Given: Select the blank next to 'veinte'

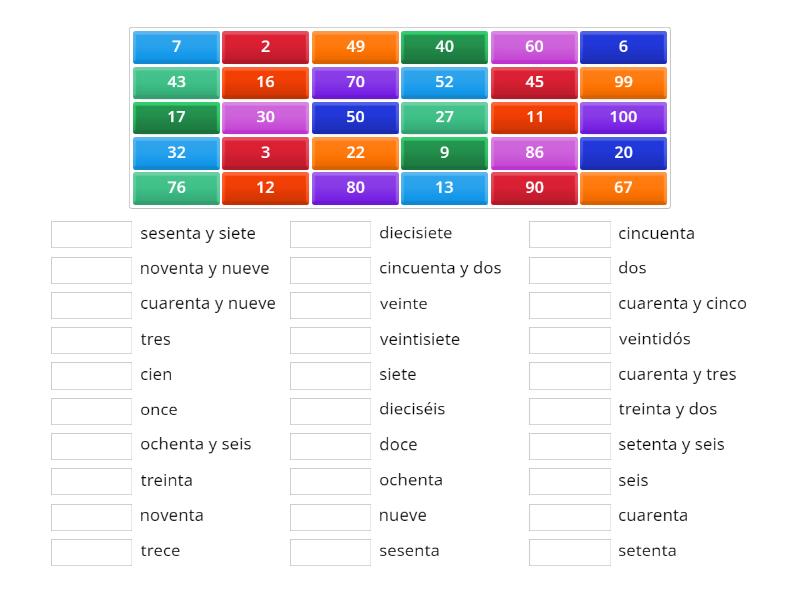Looking at the screenshot, I should (x=331, y=304).
